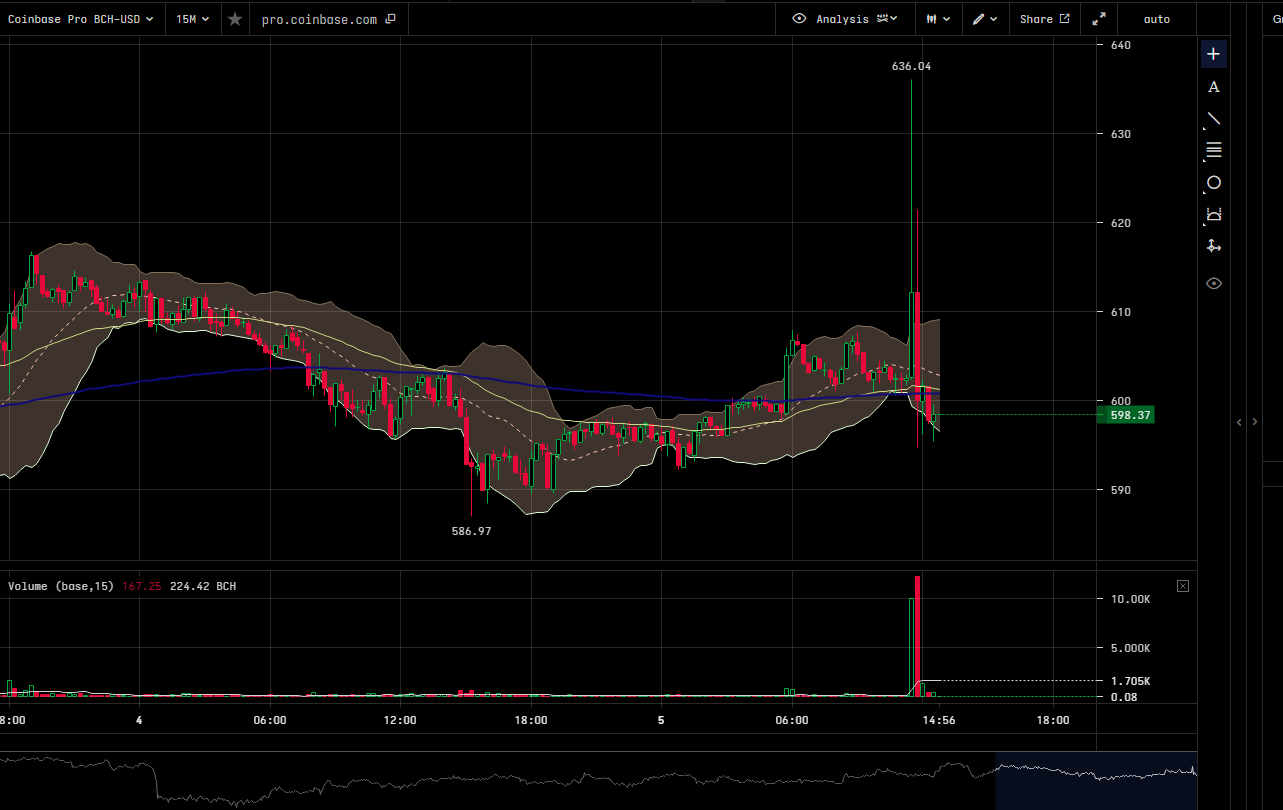The width and height of the screenshot is (1283, 810).
Task: Select the Fibonacci lines tool
Action: coord(1214,151)
